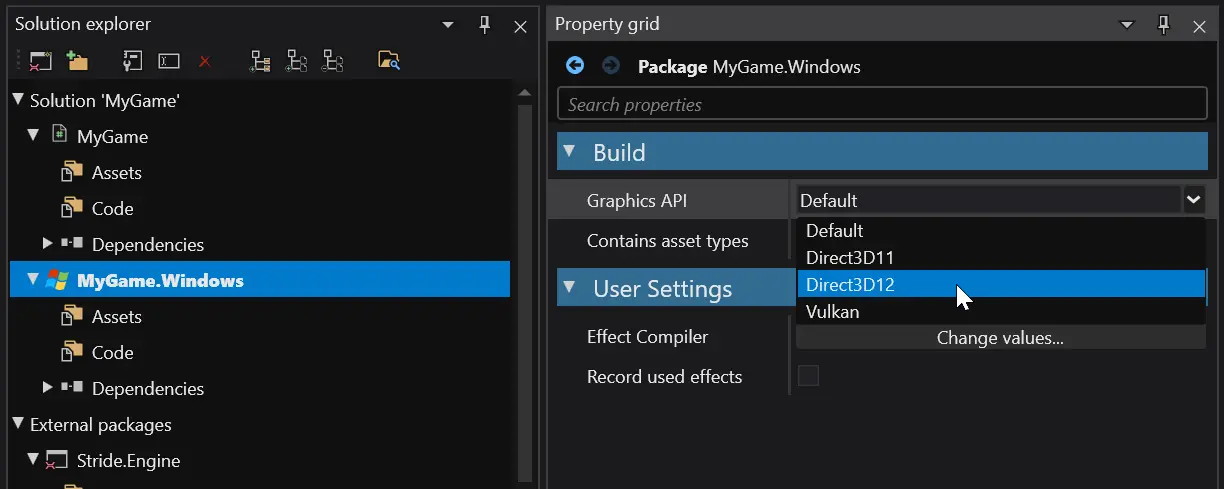Click the Dependencies icon under MyGame.Windows
Screen dimensions: 1224x489
click(x=72, y=388)
